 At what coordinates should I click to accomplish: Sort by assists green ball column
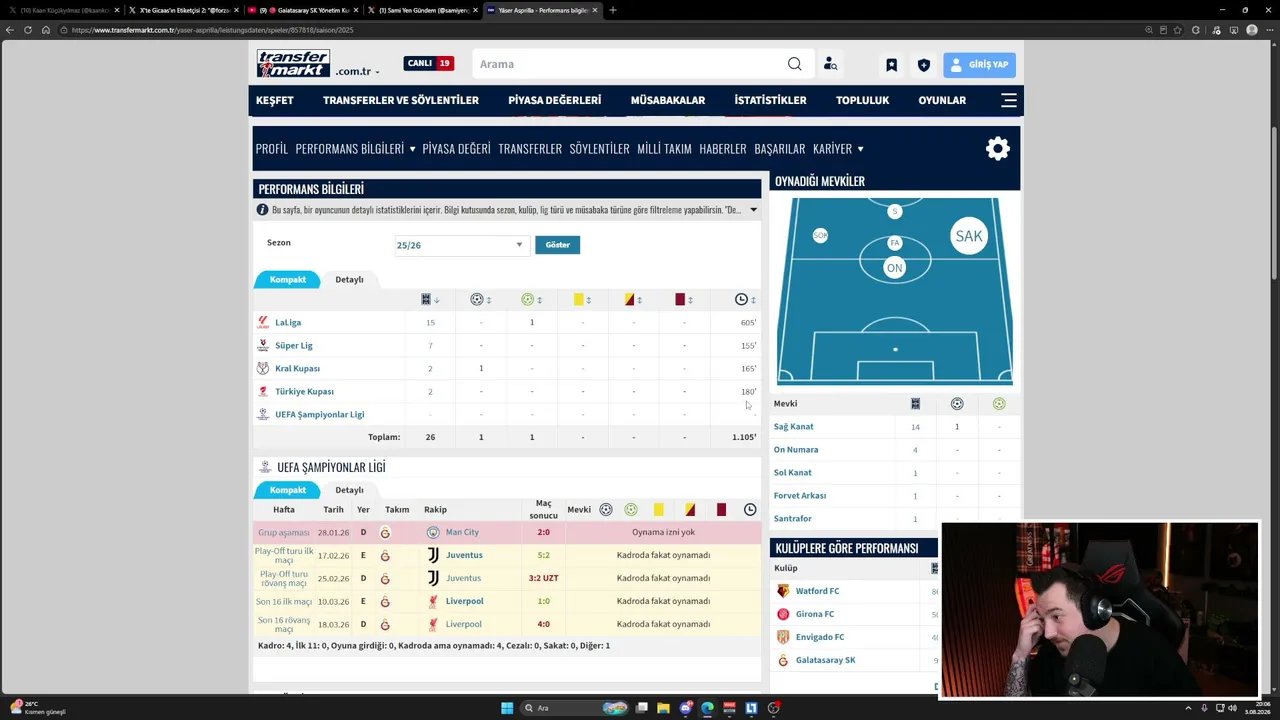pos(531,300)
